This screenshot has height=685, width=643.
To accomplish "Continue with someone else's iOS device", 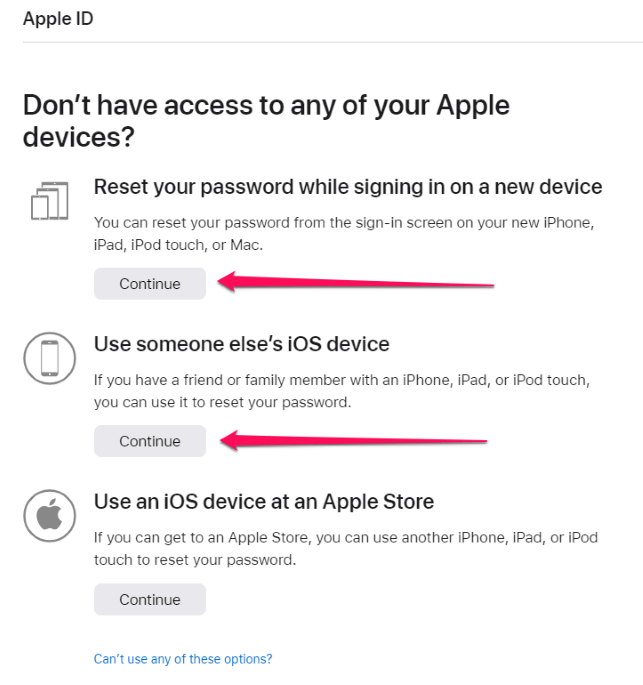I will 150,441.
